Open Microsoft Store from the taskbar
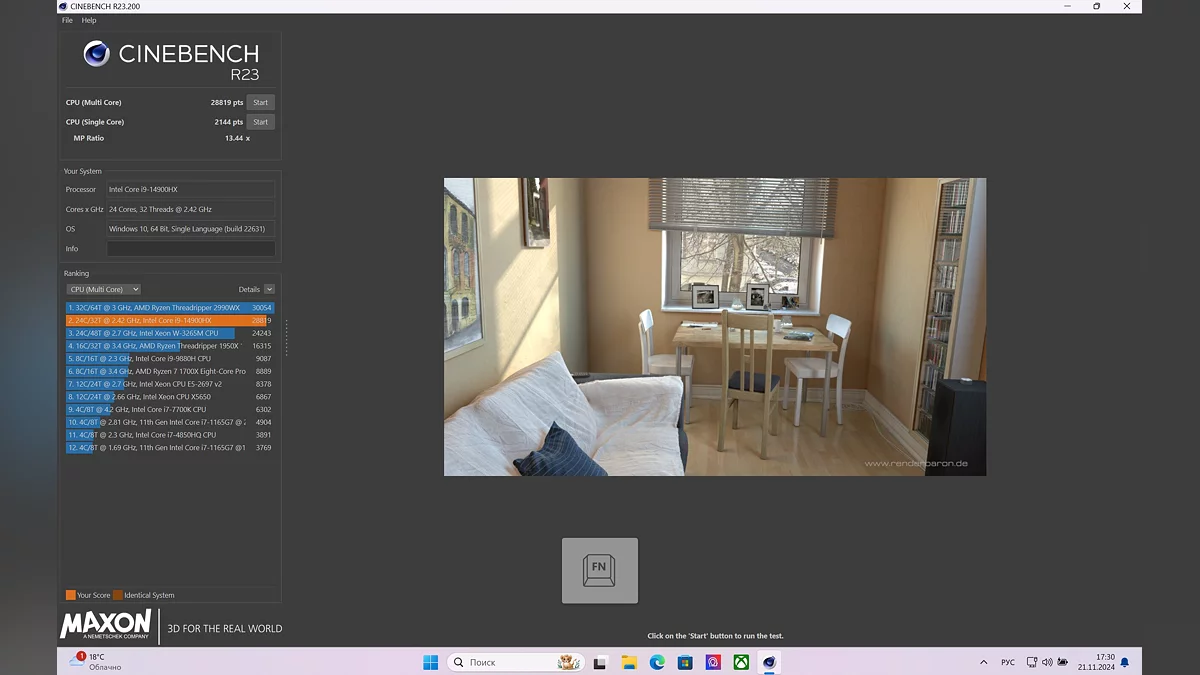Image resolution: width=1200 pixels, height=675 pixels. (685, 662)
